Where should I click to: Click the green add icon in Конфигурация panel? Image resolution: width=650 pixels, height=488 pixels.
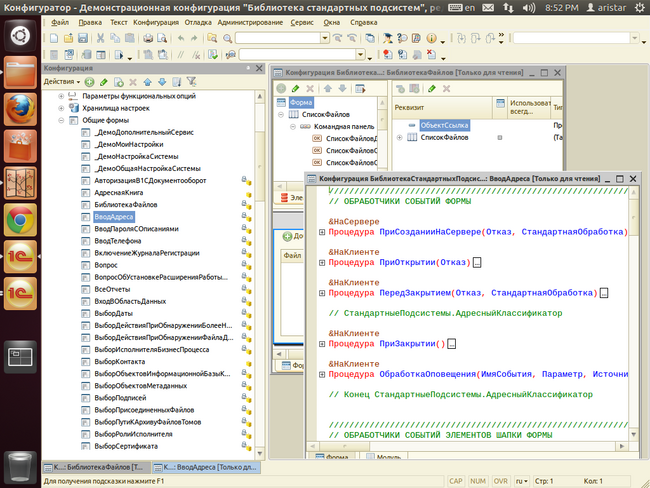(x=89, y=81)
